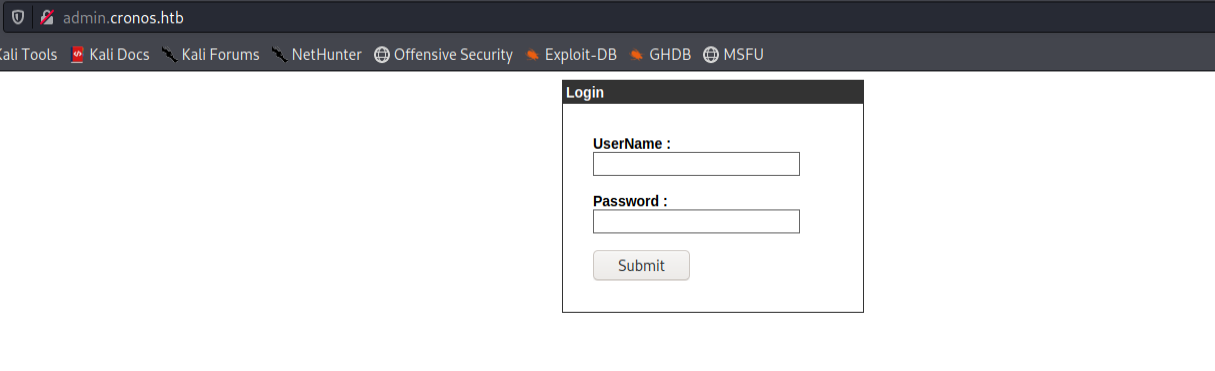Open the Kali Tools bookmark

[28, 55]
